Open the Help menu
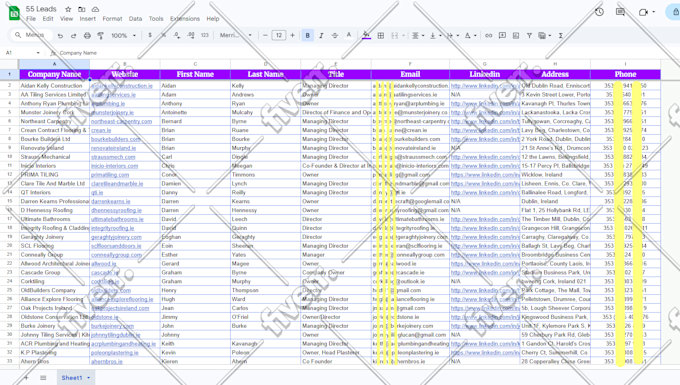680x385 pixels. pos(212,19)
